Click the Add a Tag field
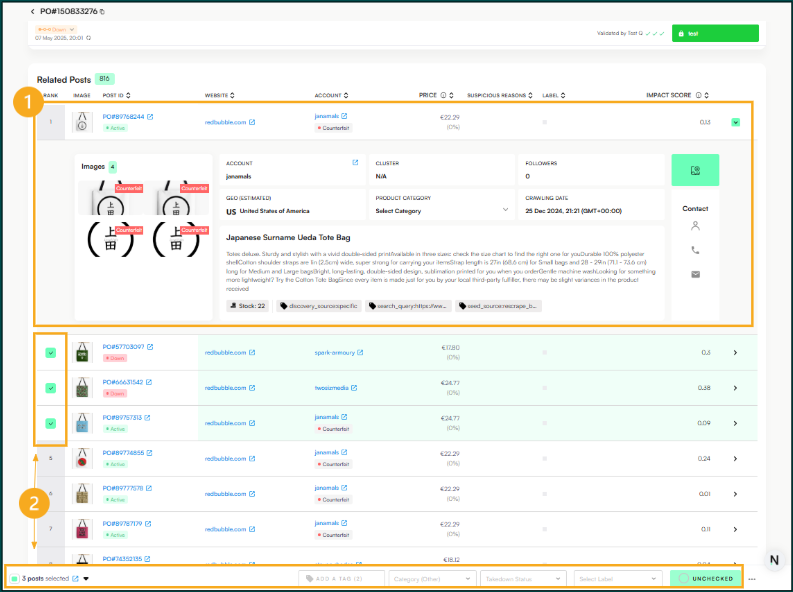 (x=341, y=579)
